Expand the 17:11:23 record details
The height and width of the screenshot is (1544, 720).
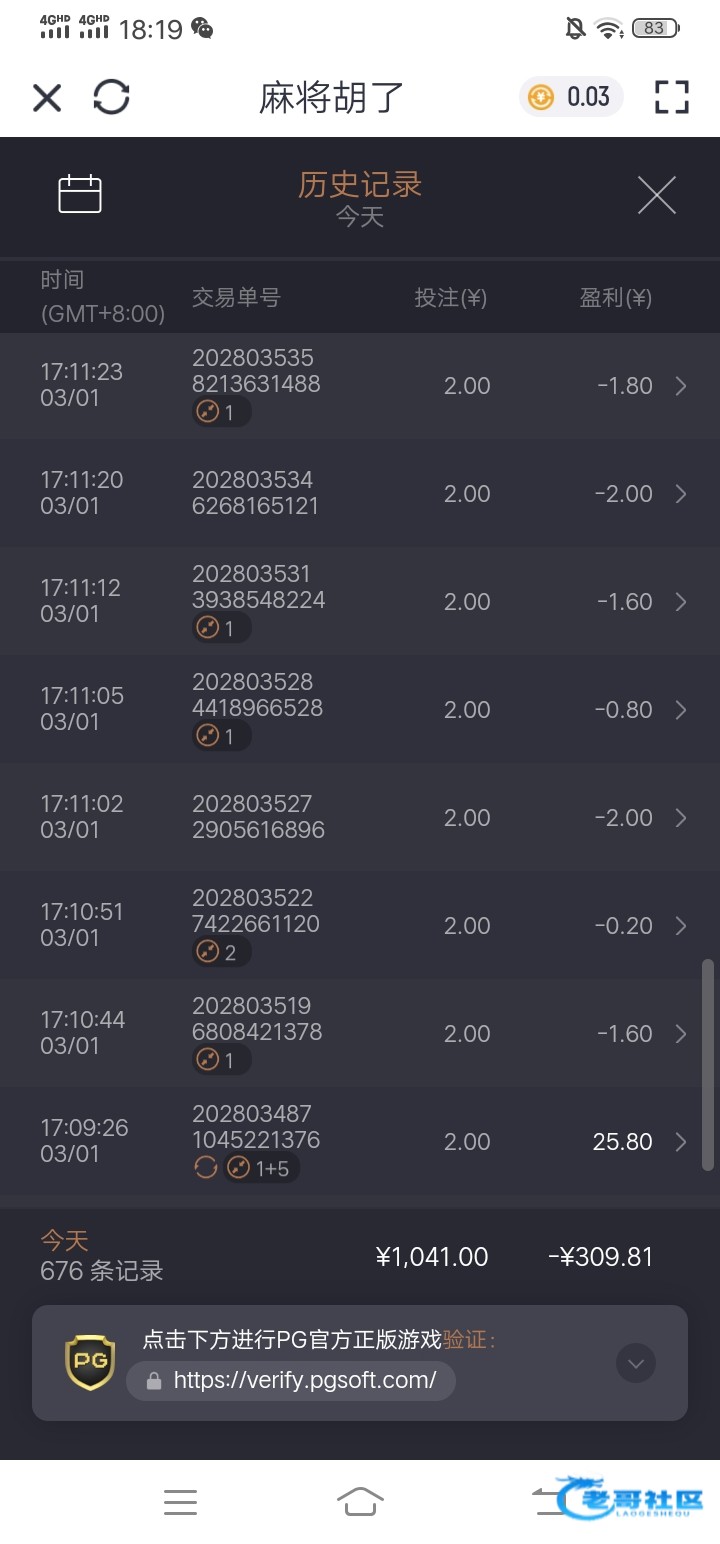click(681, 386)
